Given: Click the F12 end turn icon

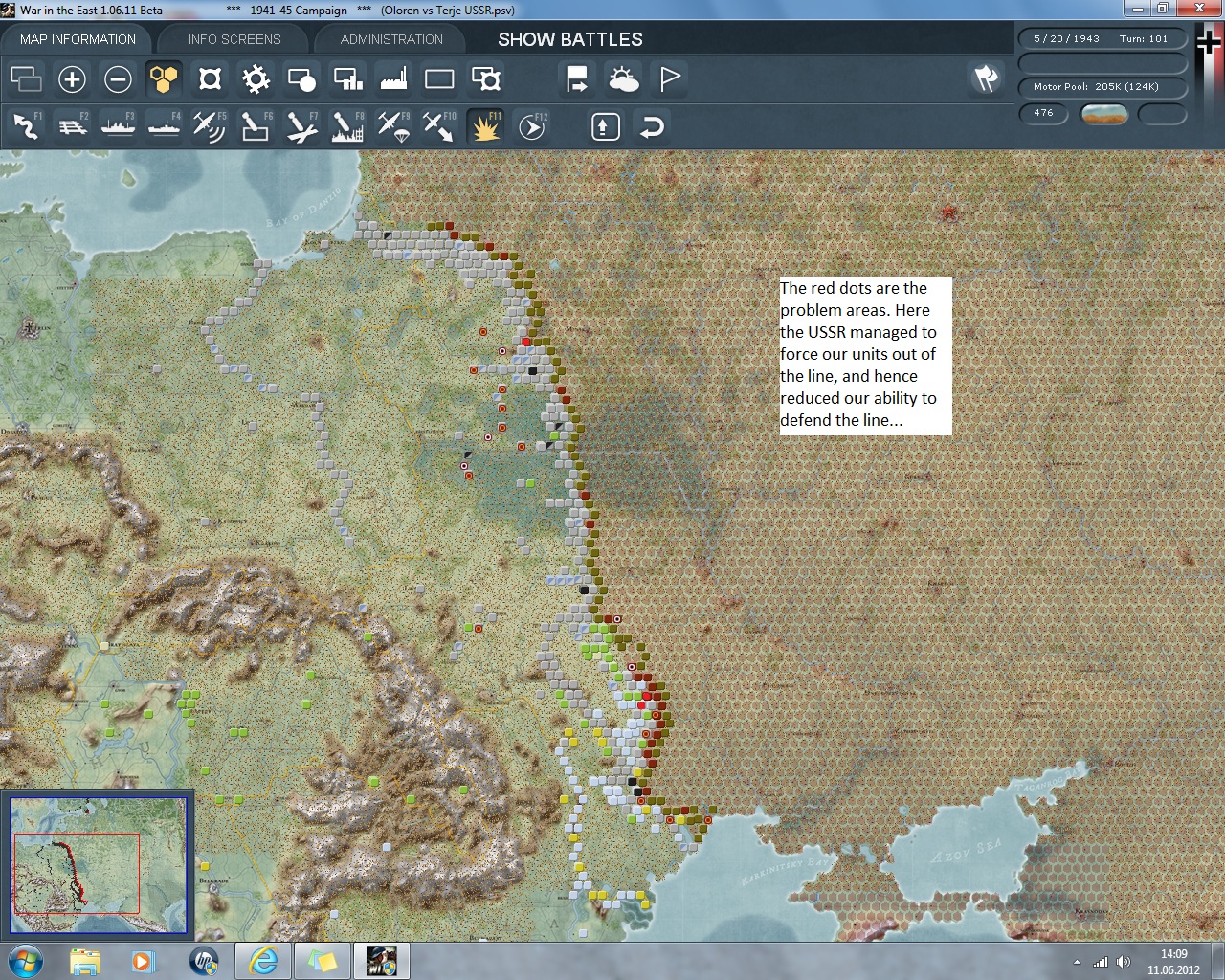Looking at the screenshot, I should click(532, 126).
